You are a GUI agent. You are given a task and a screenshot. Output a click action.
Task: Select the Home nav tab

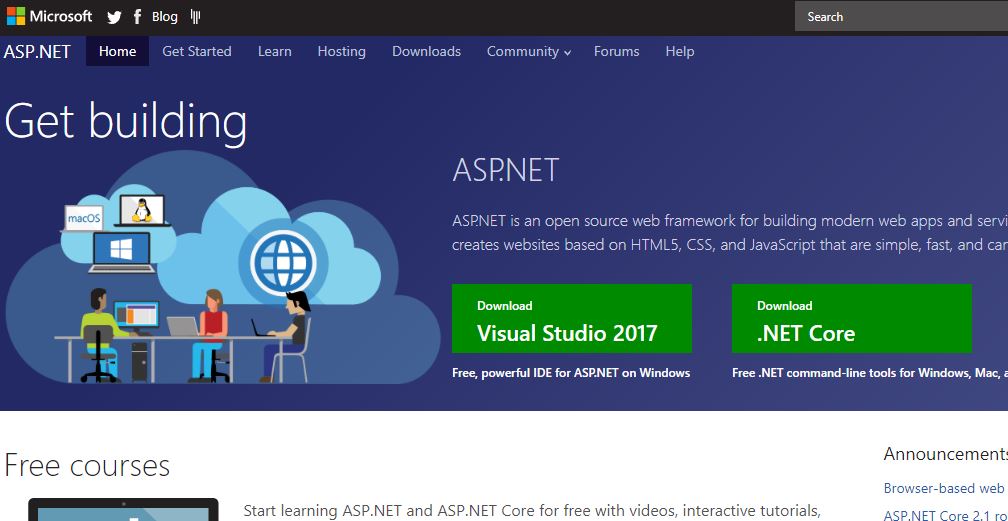[x=118, y=51]
